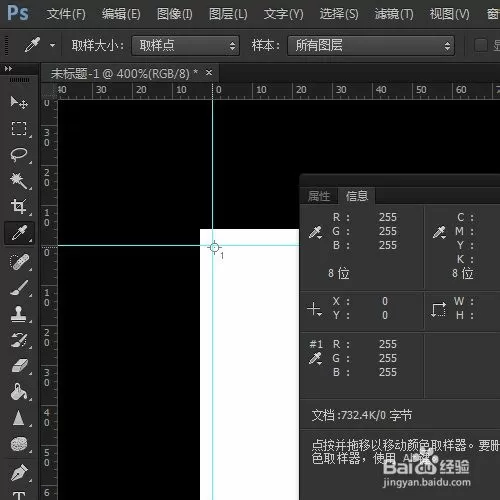Open the 图像(I) menu
Screen dimensions: 500x500
tap(175, 14)
